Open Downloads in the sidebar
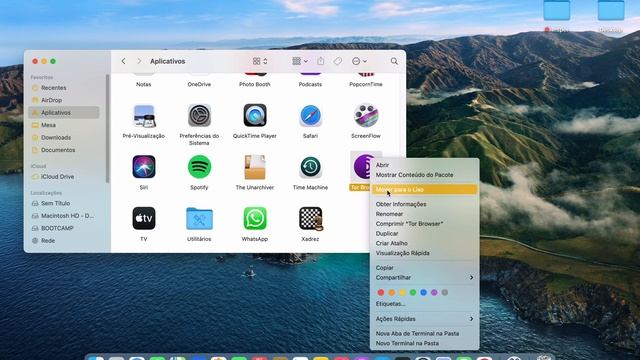Viewport: 640px width, 360px height. pyautogui.click(x=64, y=138)
